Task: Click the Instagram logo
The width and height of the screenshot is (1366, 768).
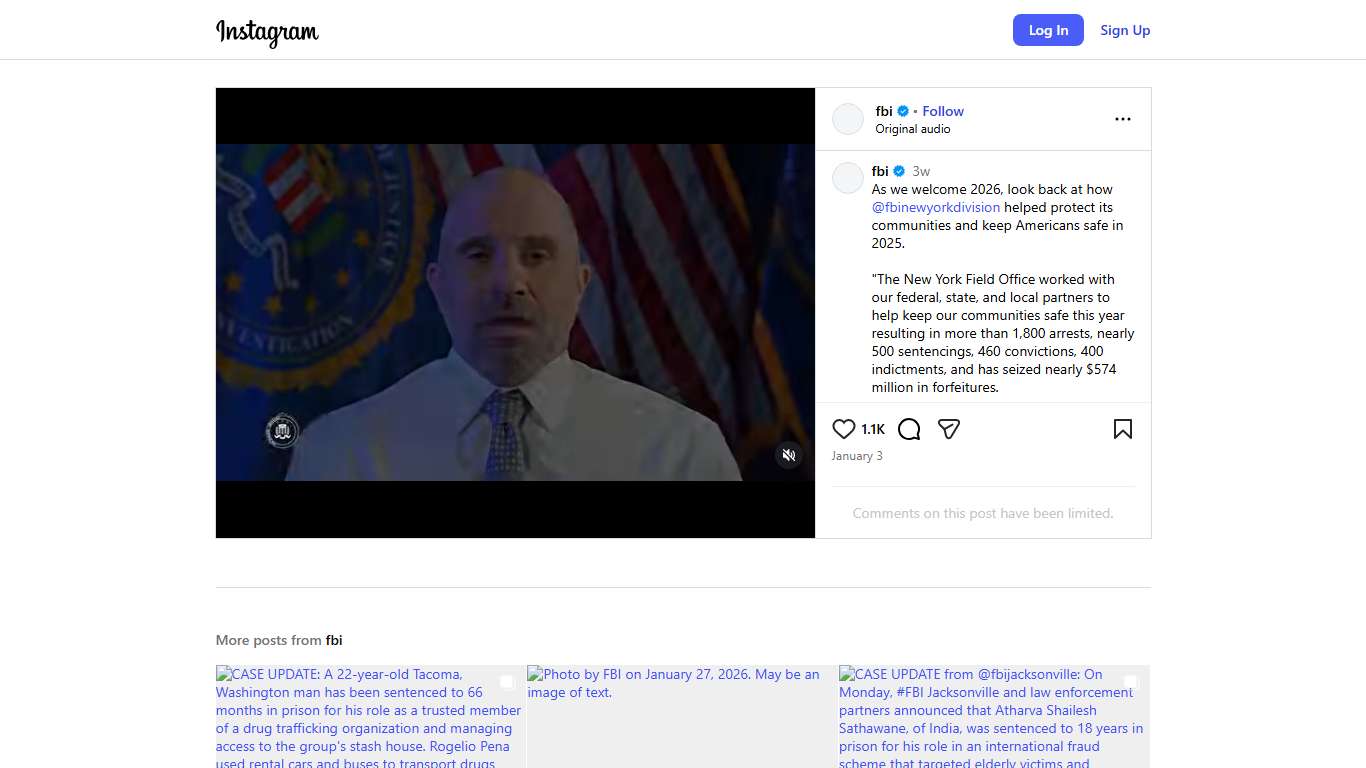Action: (x=267, y=31)
